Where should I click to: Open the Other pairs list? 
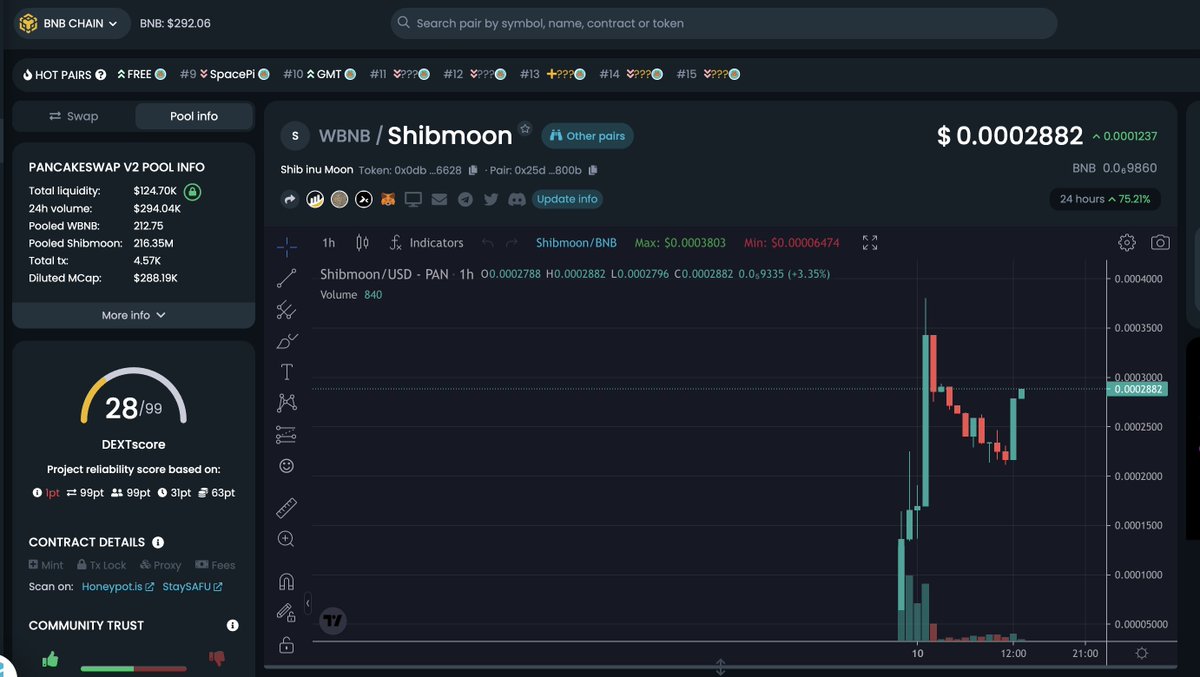pyautogui.click(x=587, y=136)
